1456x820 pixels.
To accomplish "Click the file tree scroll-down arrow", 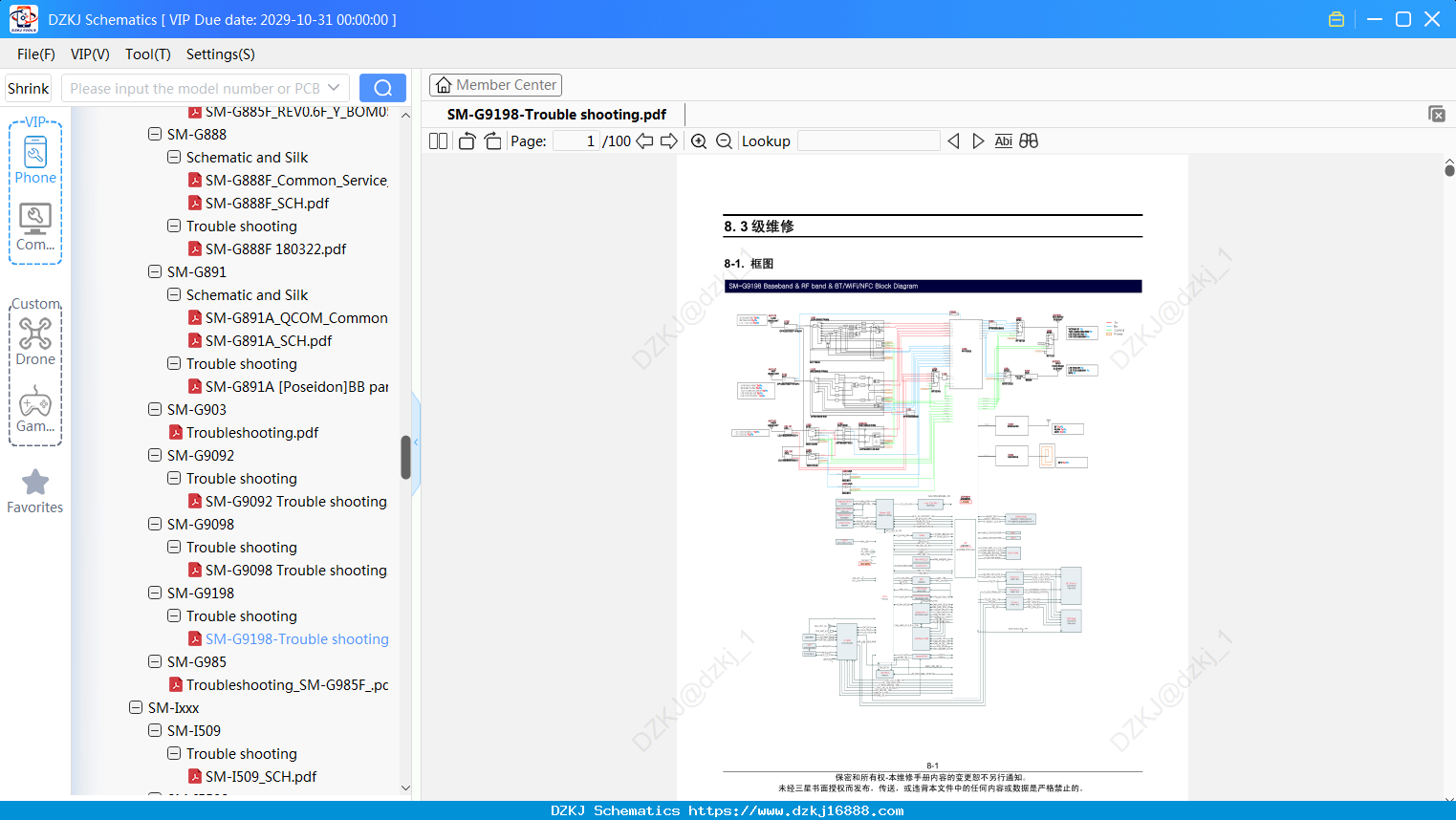I will click(x=405, y=788).
